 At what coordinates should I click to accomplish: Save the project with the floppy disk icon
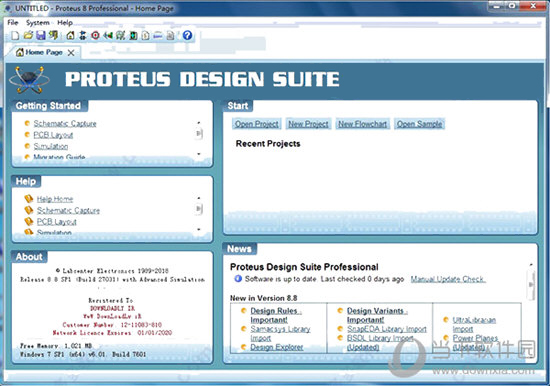41,35
